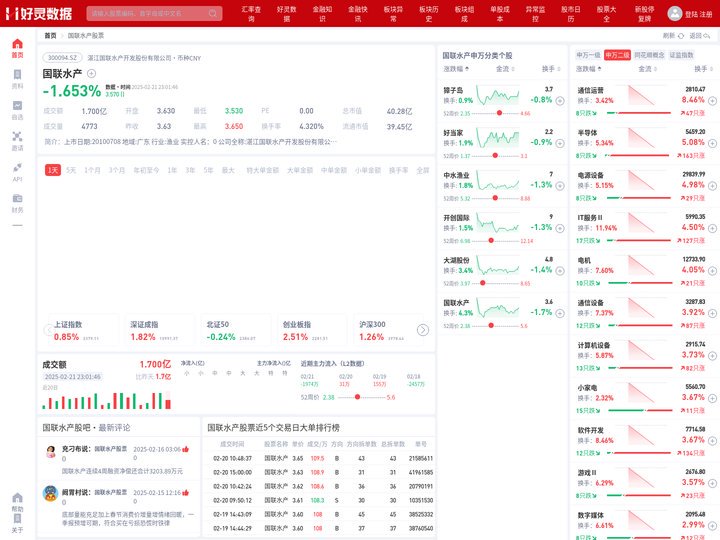Click the 返回 back icon
The height and width of the screenshot is (540, 720).
706,36
